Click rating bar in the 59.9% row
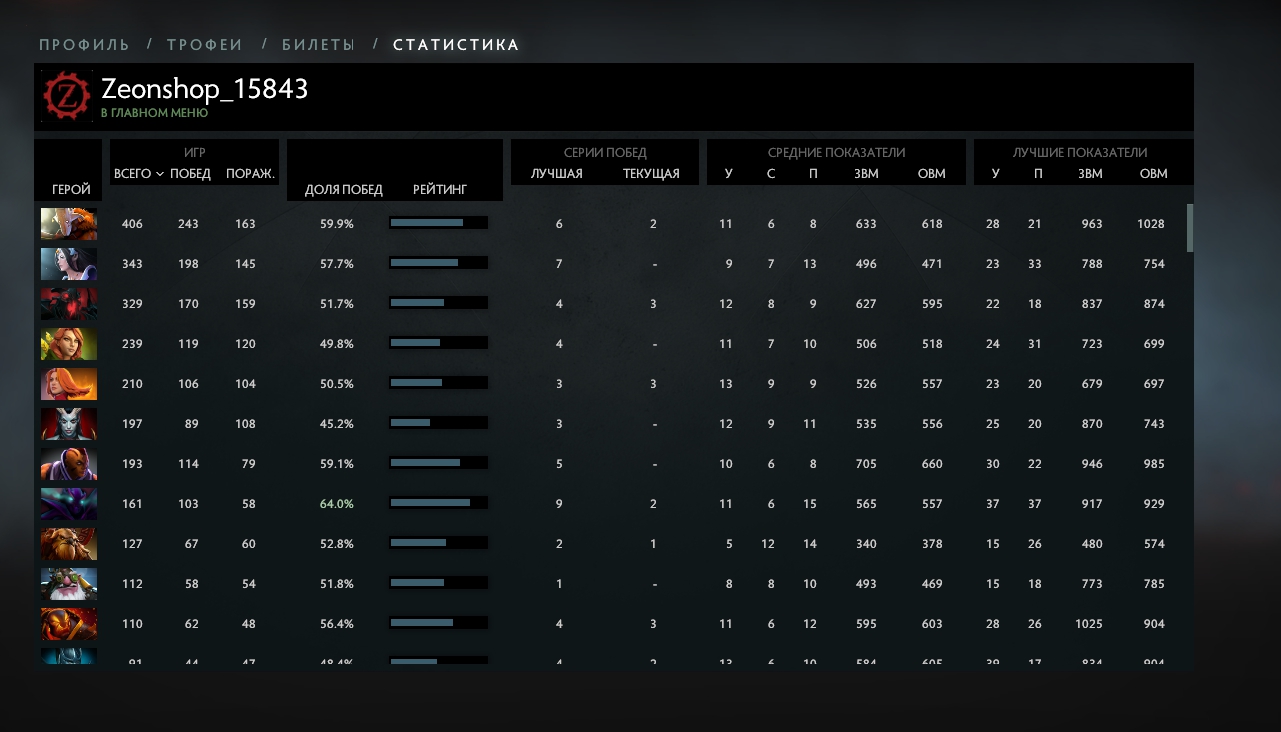Screen dimensions: 1281x732 [438, 223]
